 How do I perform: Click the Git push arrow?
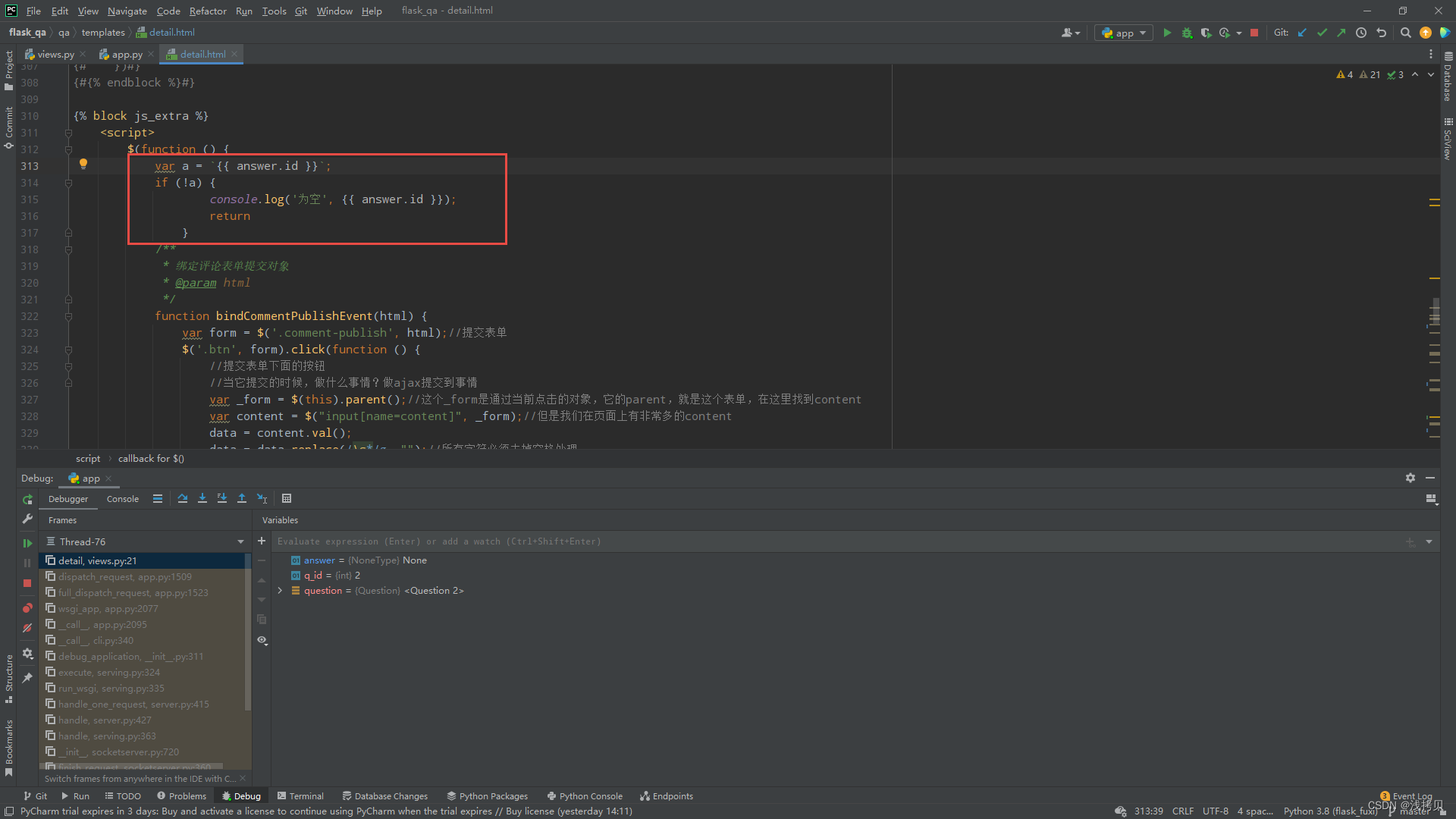point(1341,33)
